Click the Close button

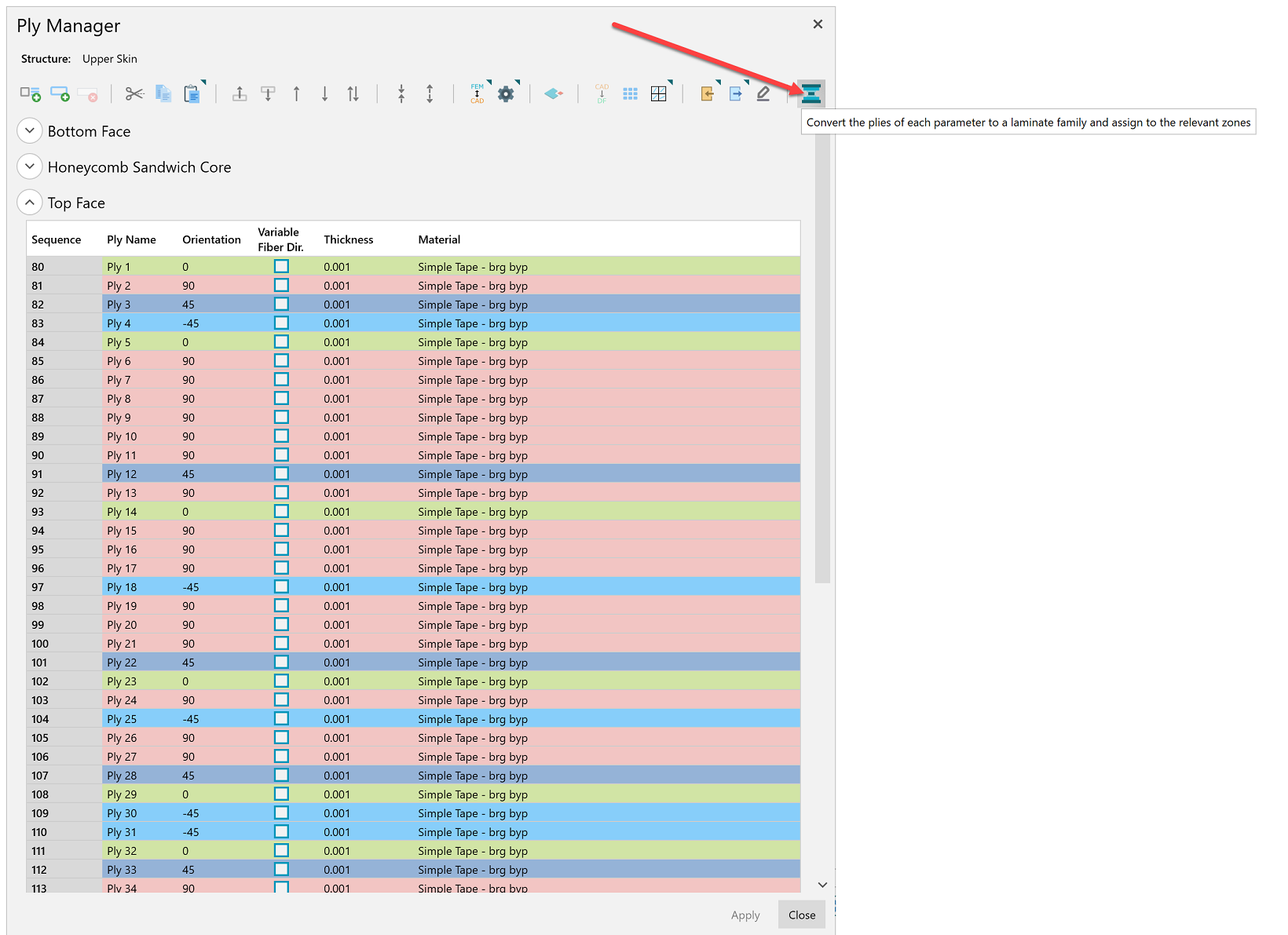coord(802,915)
